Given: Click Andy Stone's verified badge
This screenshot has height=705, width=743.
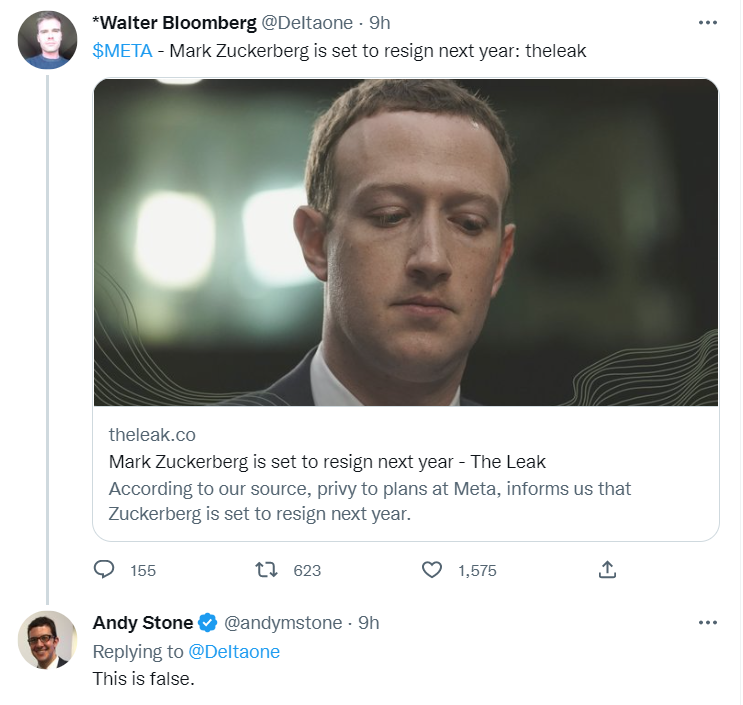Looking at the screenshot, I should [x=208, y=623].
